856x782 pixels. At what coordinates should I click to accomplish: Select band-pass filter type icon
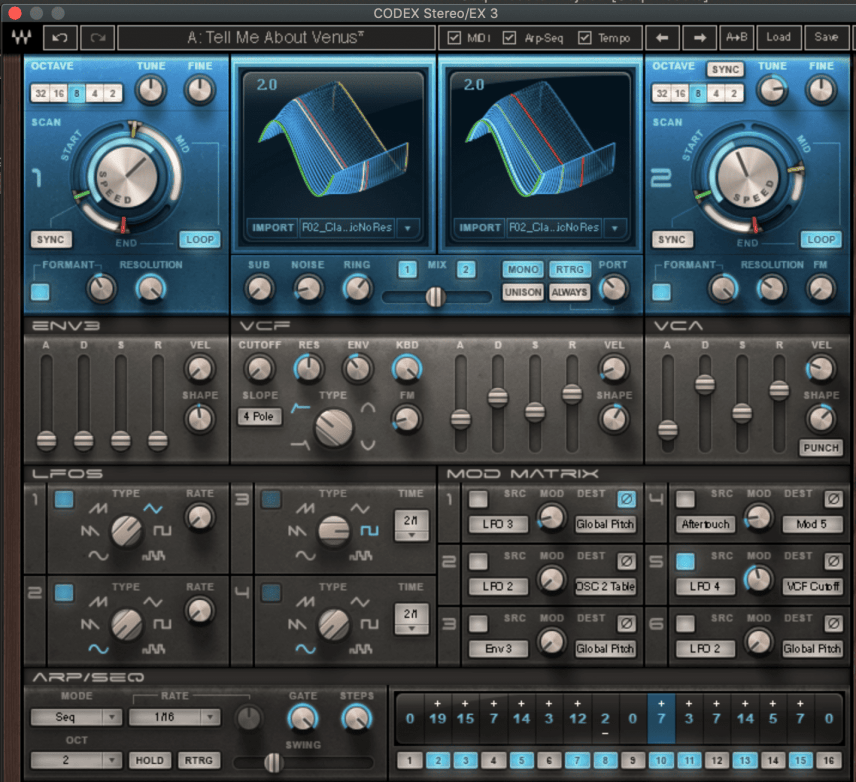click(368, 407)
